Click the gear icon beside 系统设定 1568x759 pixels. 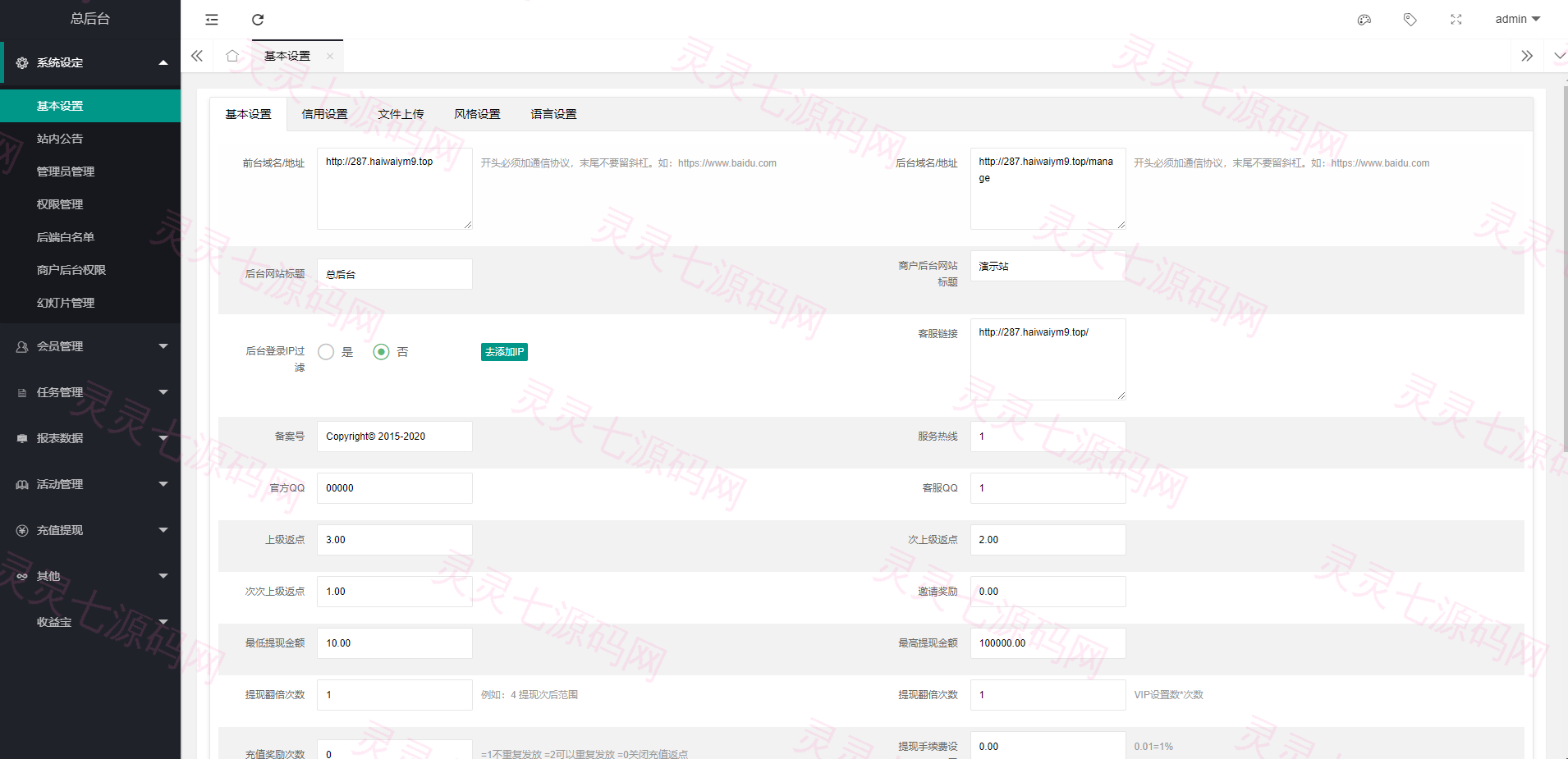(22, 62)
